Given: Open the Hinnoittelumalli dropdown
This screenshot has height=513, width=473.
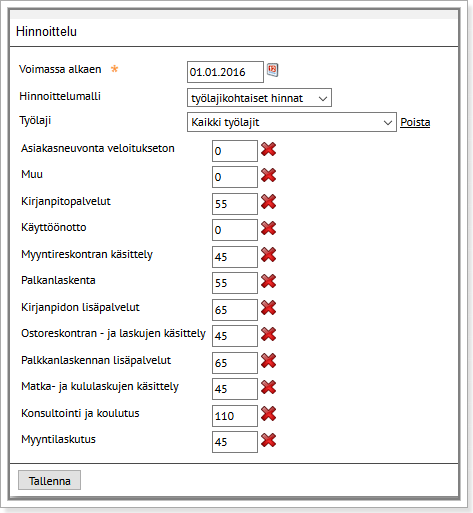Looking at the screenshot, I should point(259,98).
